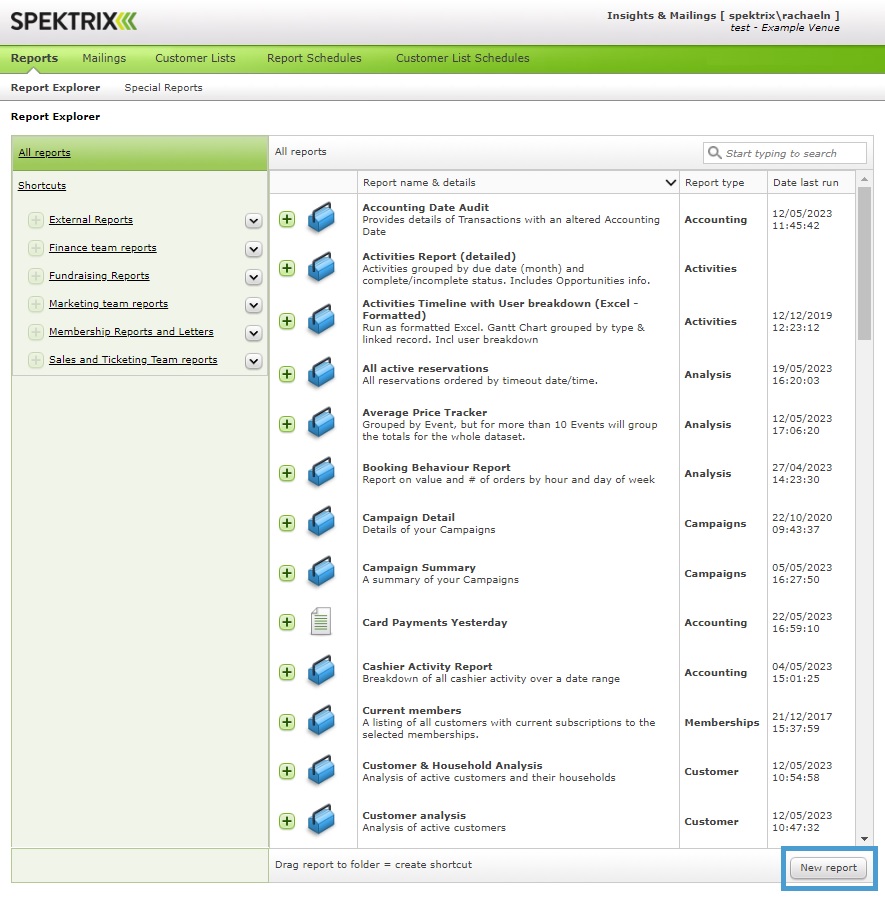Sort by the Date last run column header

[x=811, y=183]
